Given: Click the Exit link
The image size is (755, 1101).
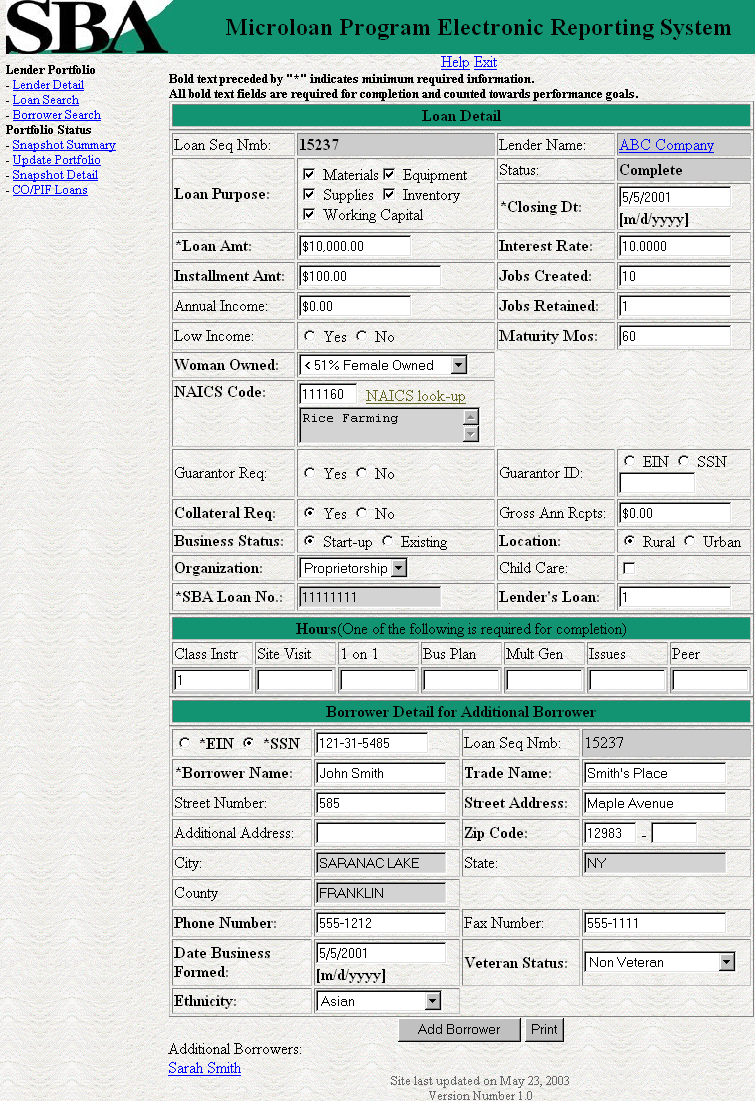Looking at the screenshot, I should (x=485, y=62).
